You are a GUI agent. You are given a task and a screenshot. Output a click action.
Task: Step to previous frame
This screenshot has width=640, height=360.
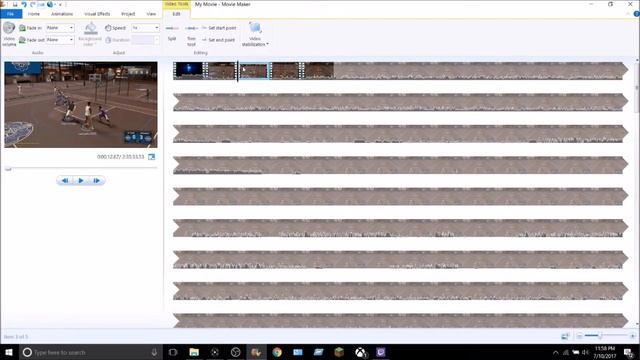coord(65,180)
